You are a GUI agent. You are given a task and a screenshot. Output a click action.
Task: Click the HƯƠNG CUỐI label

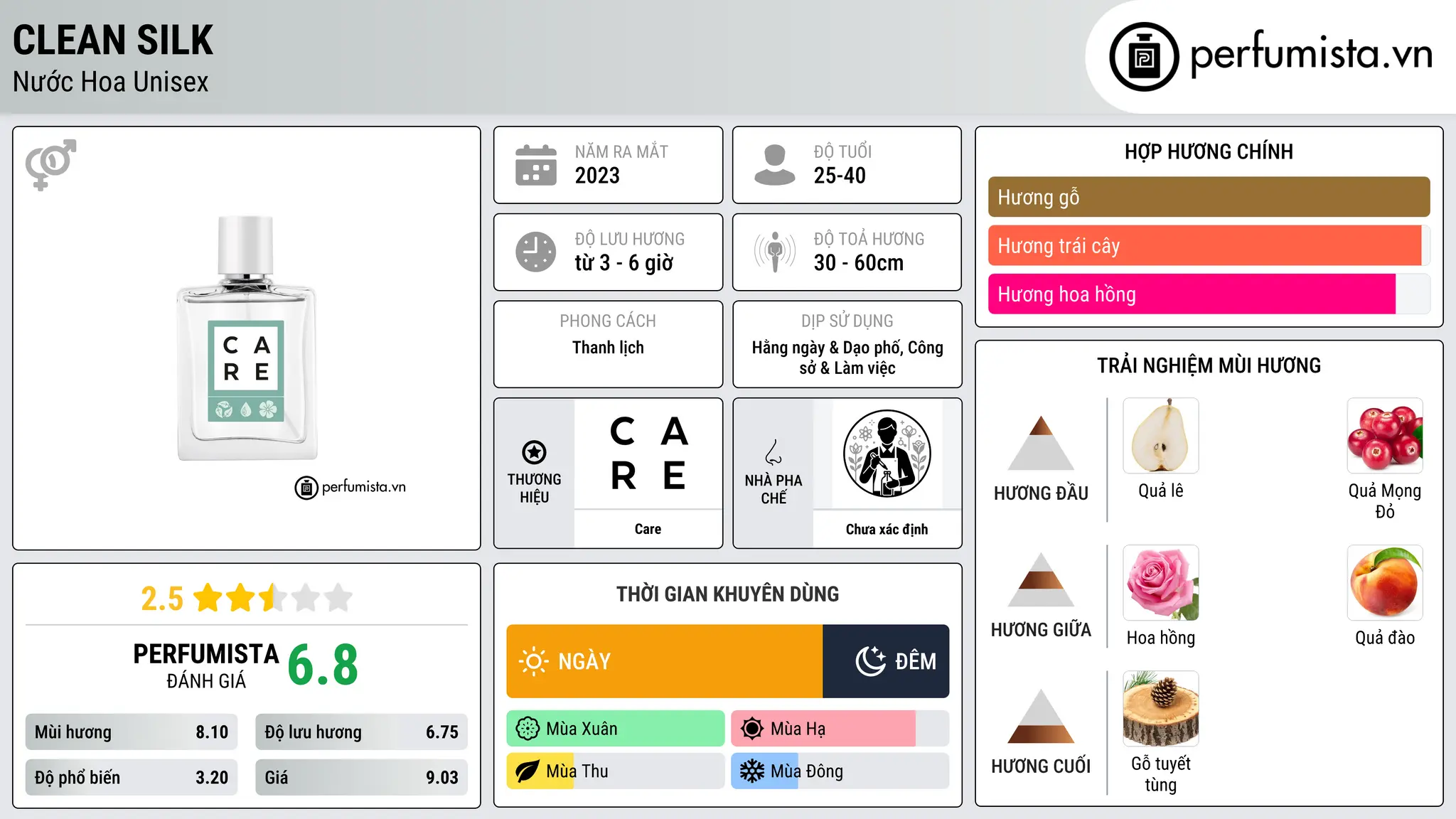coord(1041,766)
